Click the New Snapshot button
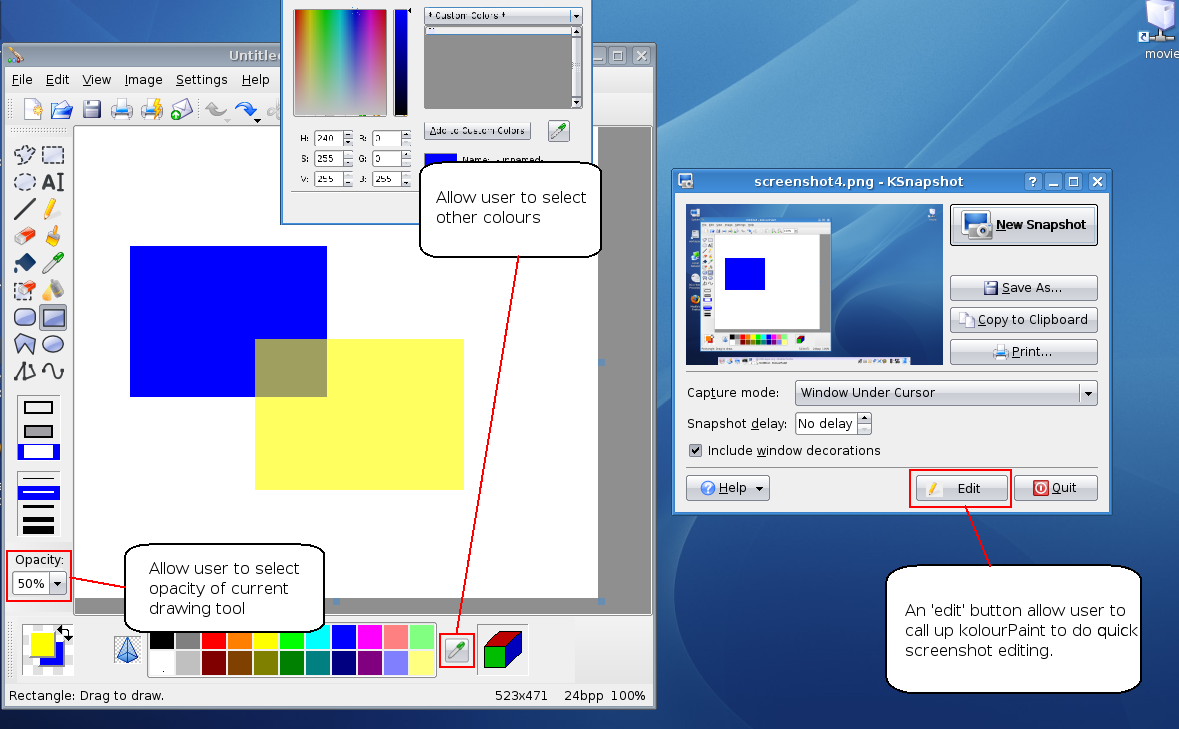 [x=1023, y=225]
